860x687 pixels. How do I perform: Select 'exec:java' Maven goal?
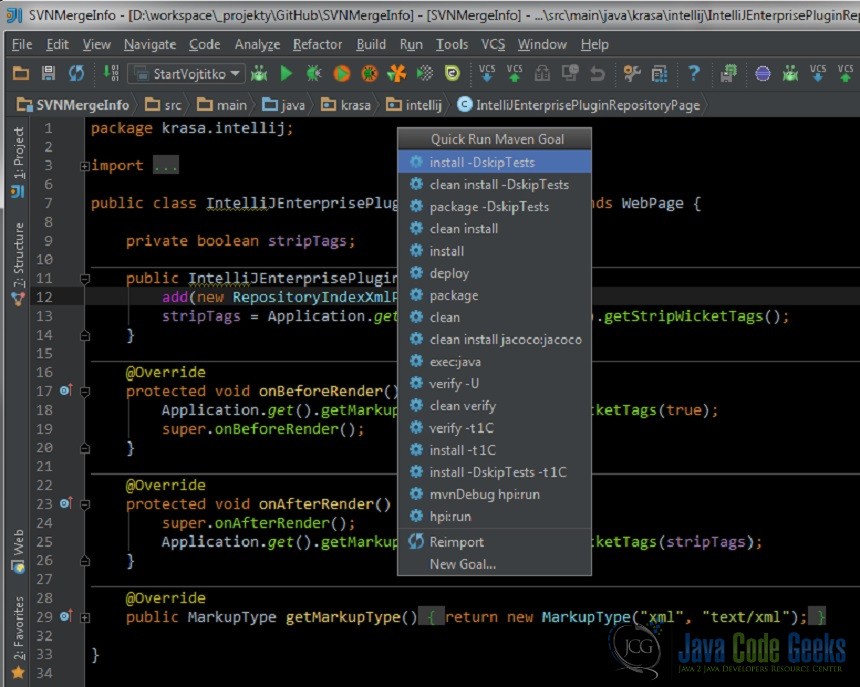494,361
